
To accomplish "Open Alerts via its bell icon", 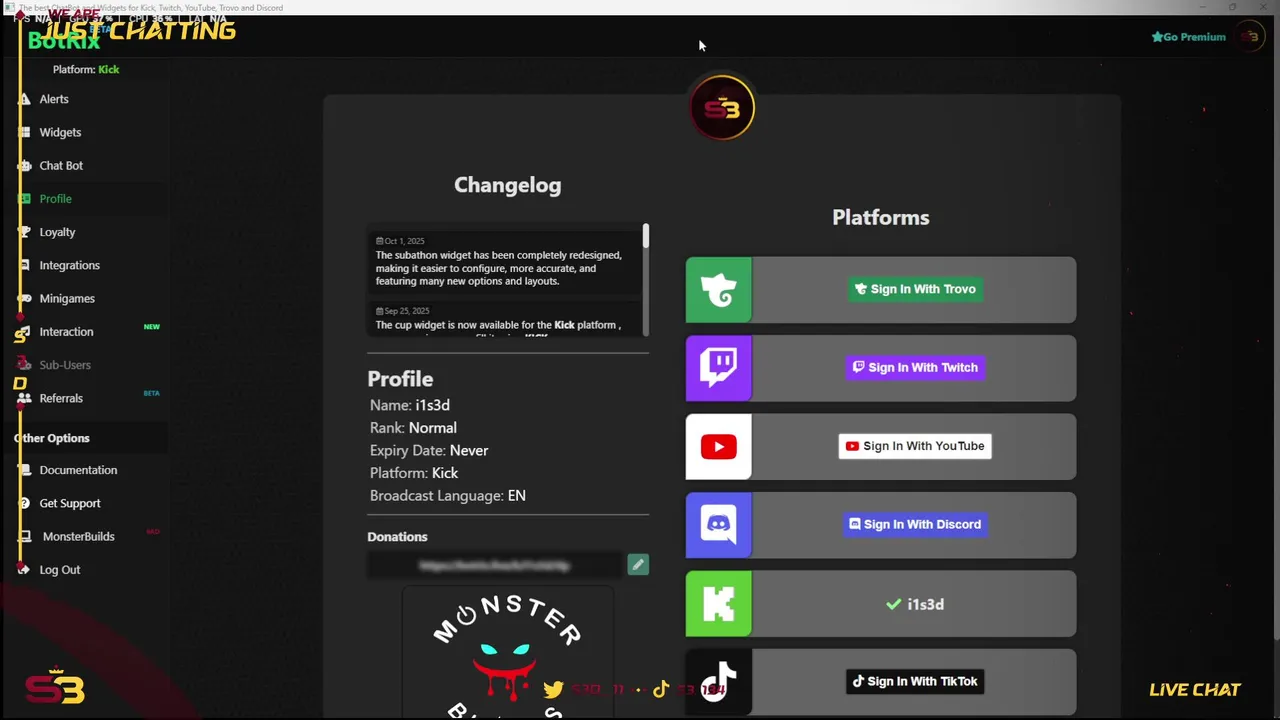I will pyautogui.click(x=25, y=99).
